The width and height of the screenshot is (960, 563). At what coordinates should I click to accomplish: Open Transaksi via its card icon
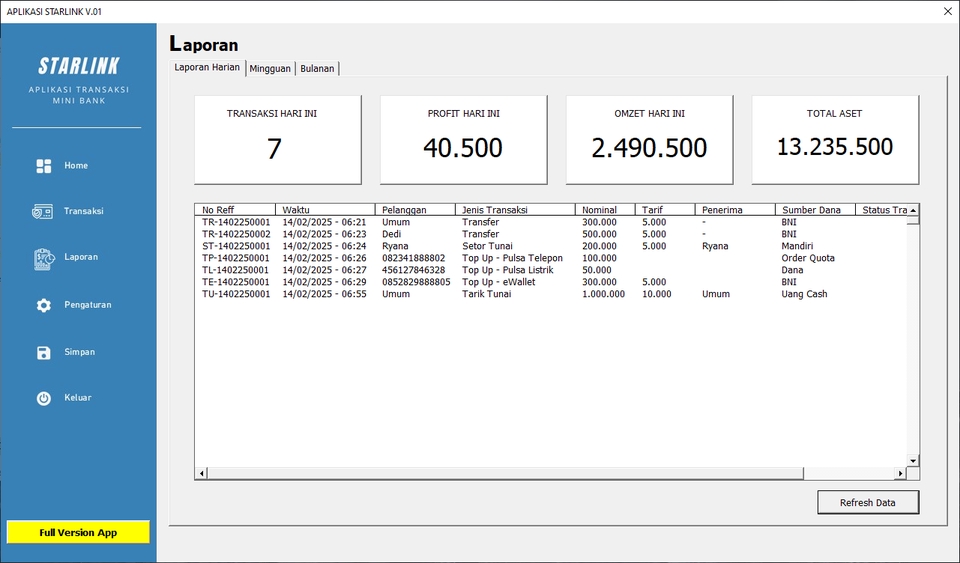click(x=43, y=212)
